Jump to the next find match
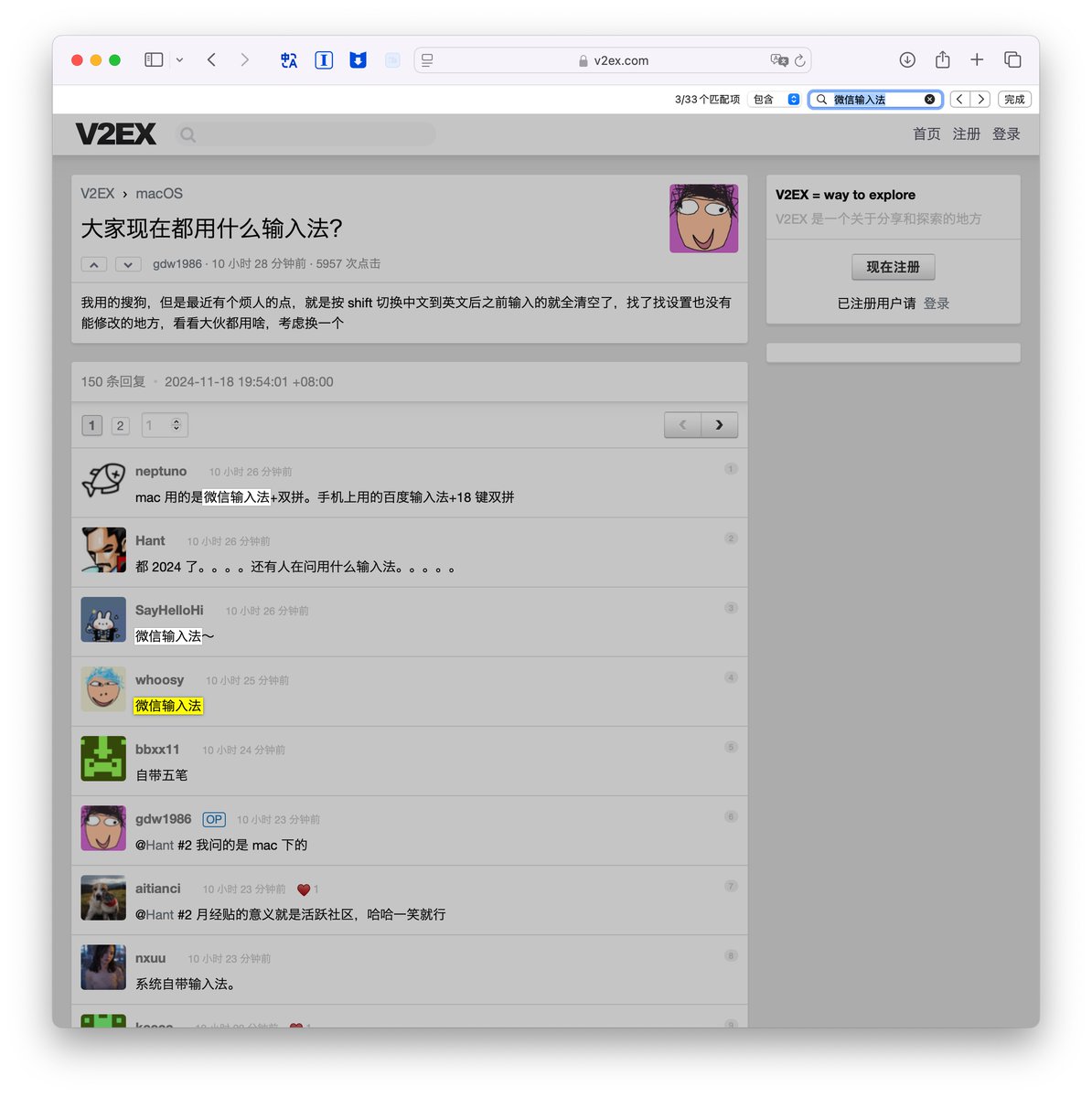 (980, 100)
